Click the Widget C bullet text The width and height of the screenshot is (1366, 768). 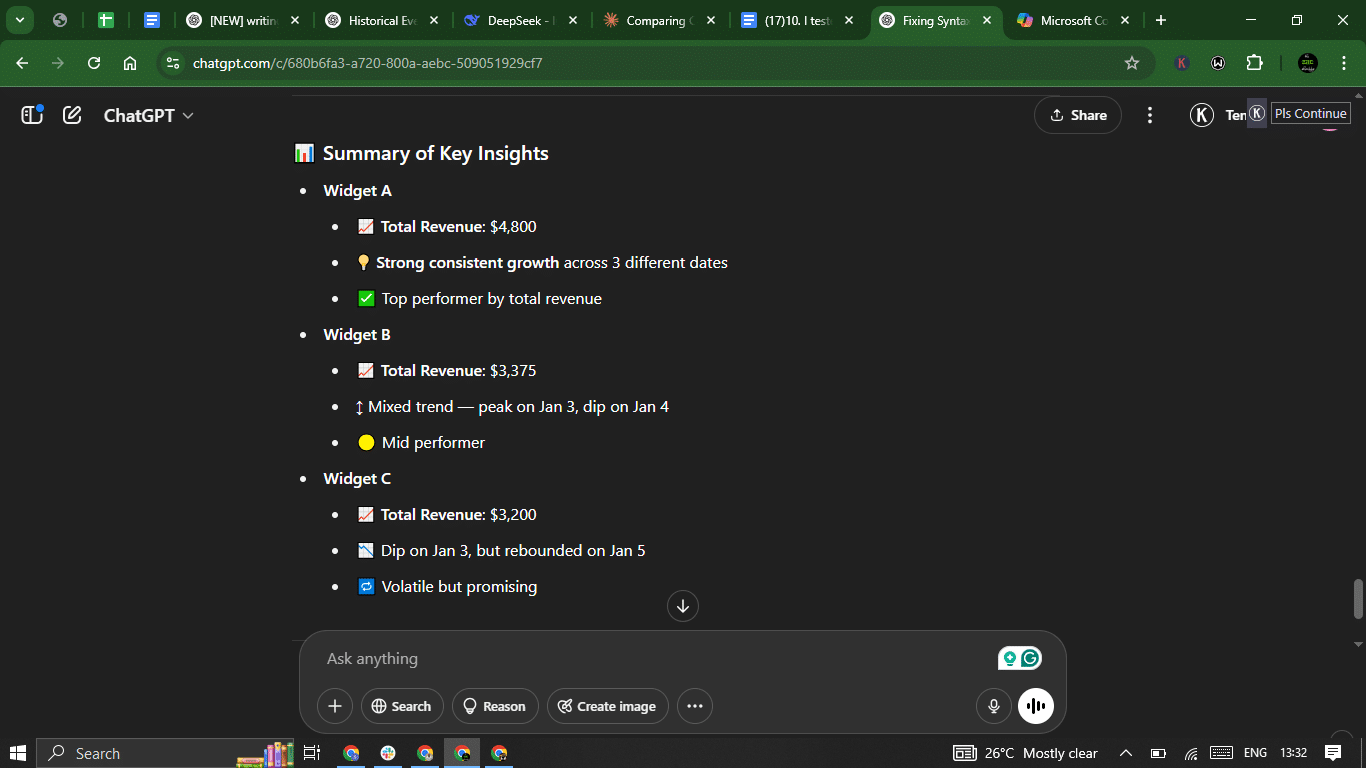[x=357, y=478]
